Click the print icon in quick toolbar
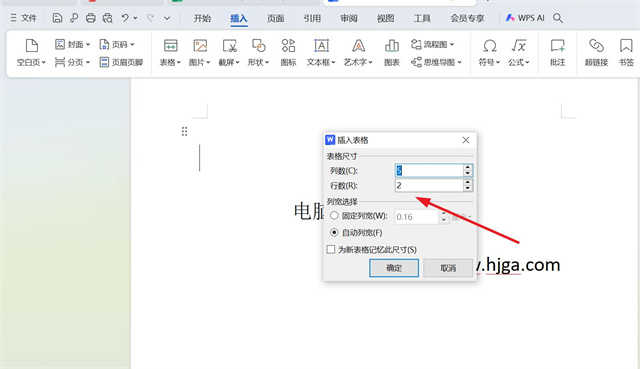This screenshot has width=640, height=369. (x=91, y=18)
